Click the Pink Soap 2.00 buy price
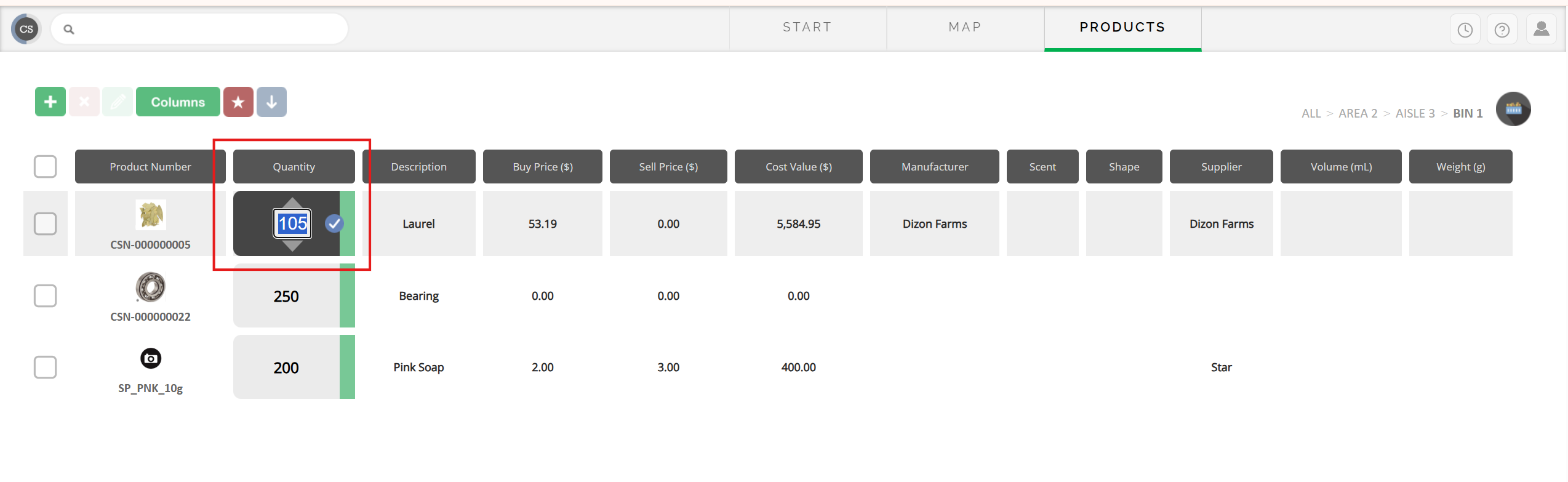The height and width of the screenshot is (482, 1568). pos(543,368)
